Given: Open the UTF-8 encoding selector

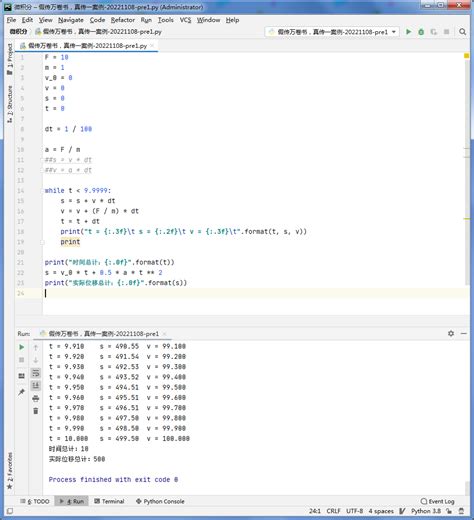Looking at the screenshot, I should pyautogui.click(x=354, y=511).
